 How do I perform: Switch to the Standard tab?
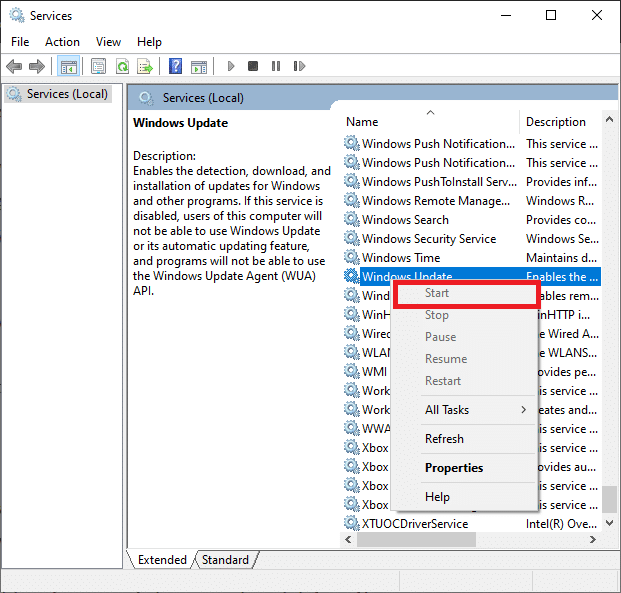(x=225, y=560)
